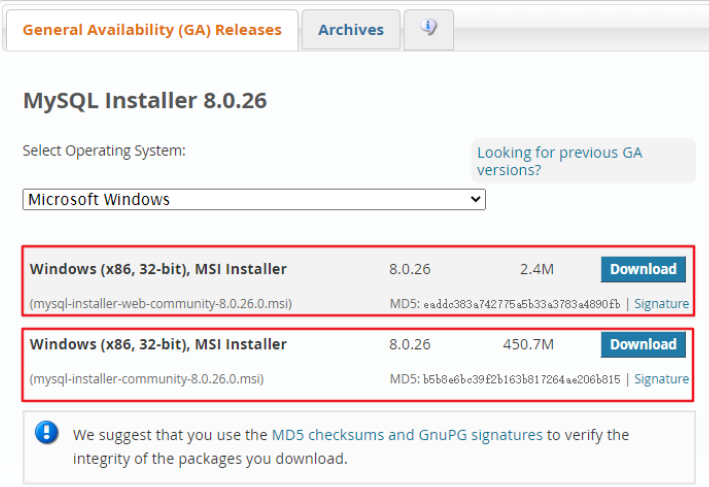709x487 pixels.
Task: Open the MD5 checksums and GnuPG signatures link
Action: (x=407, y=435)
